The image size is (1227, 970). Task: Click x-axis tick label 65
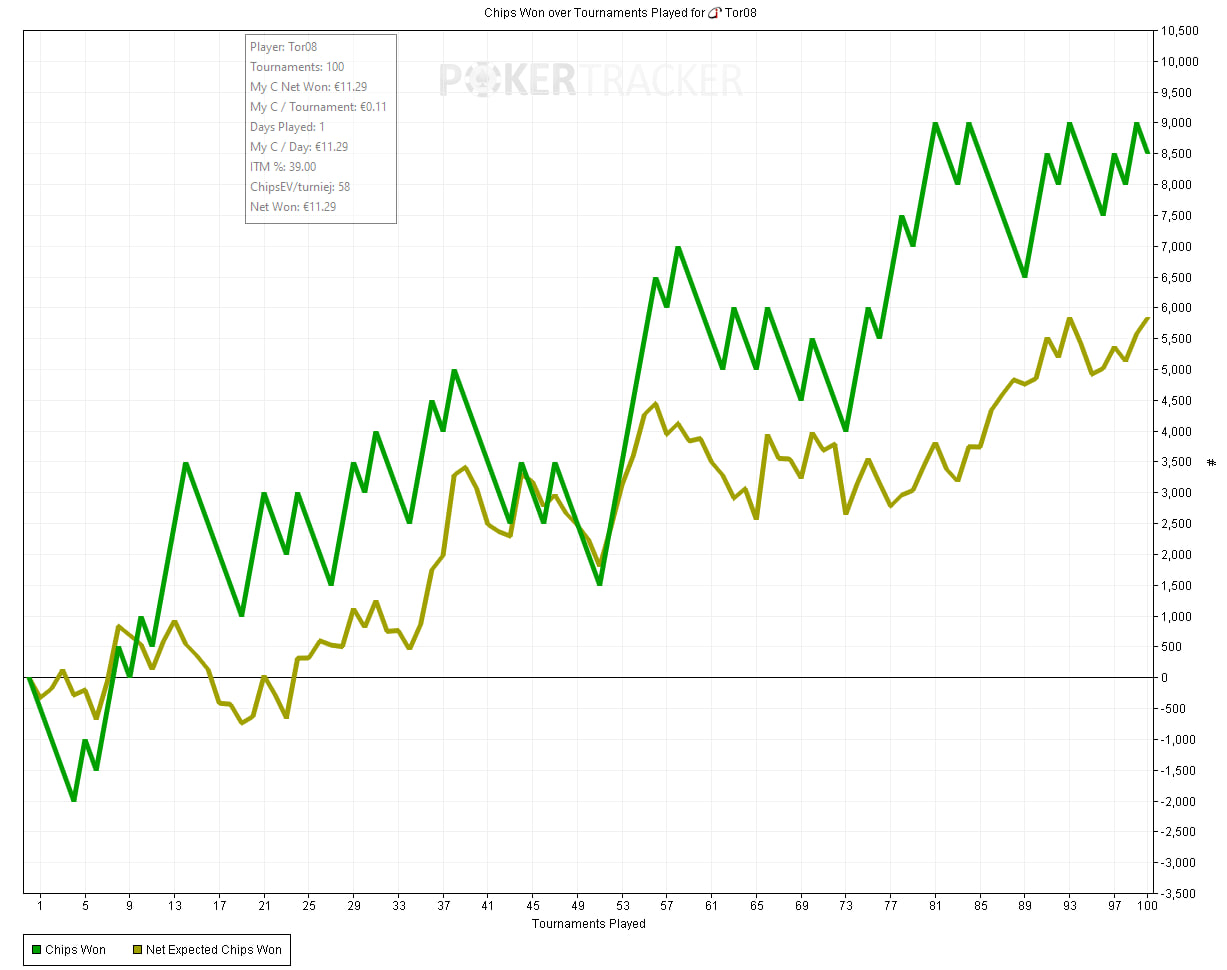(x=757, y=905)
